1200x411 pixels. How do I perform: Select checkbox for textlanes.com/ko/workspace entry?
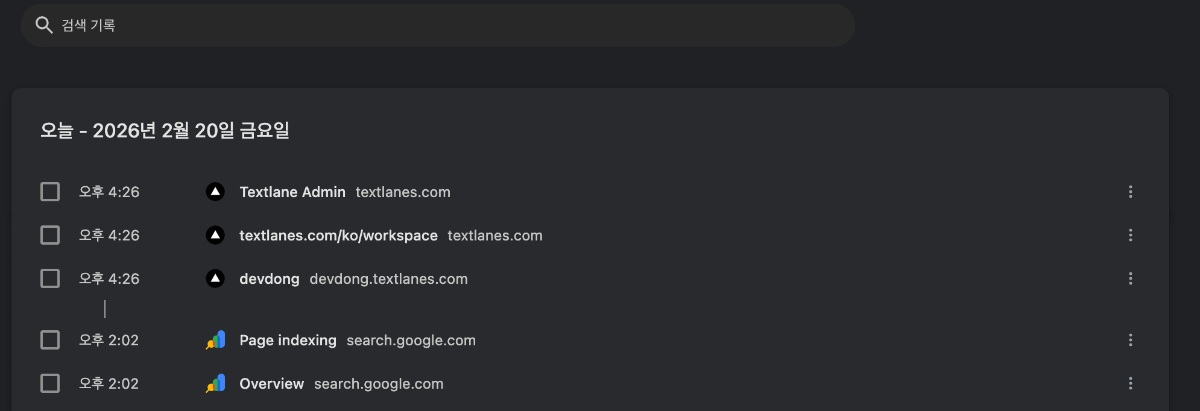pyautogui.click(x=50, y=235)
